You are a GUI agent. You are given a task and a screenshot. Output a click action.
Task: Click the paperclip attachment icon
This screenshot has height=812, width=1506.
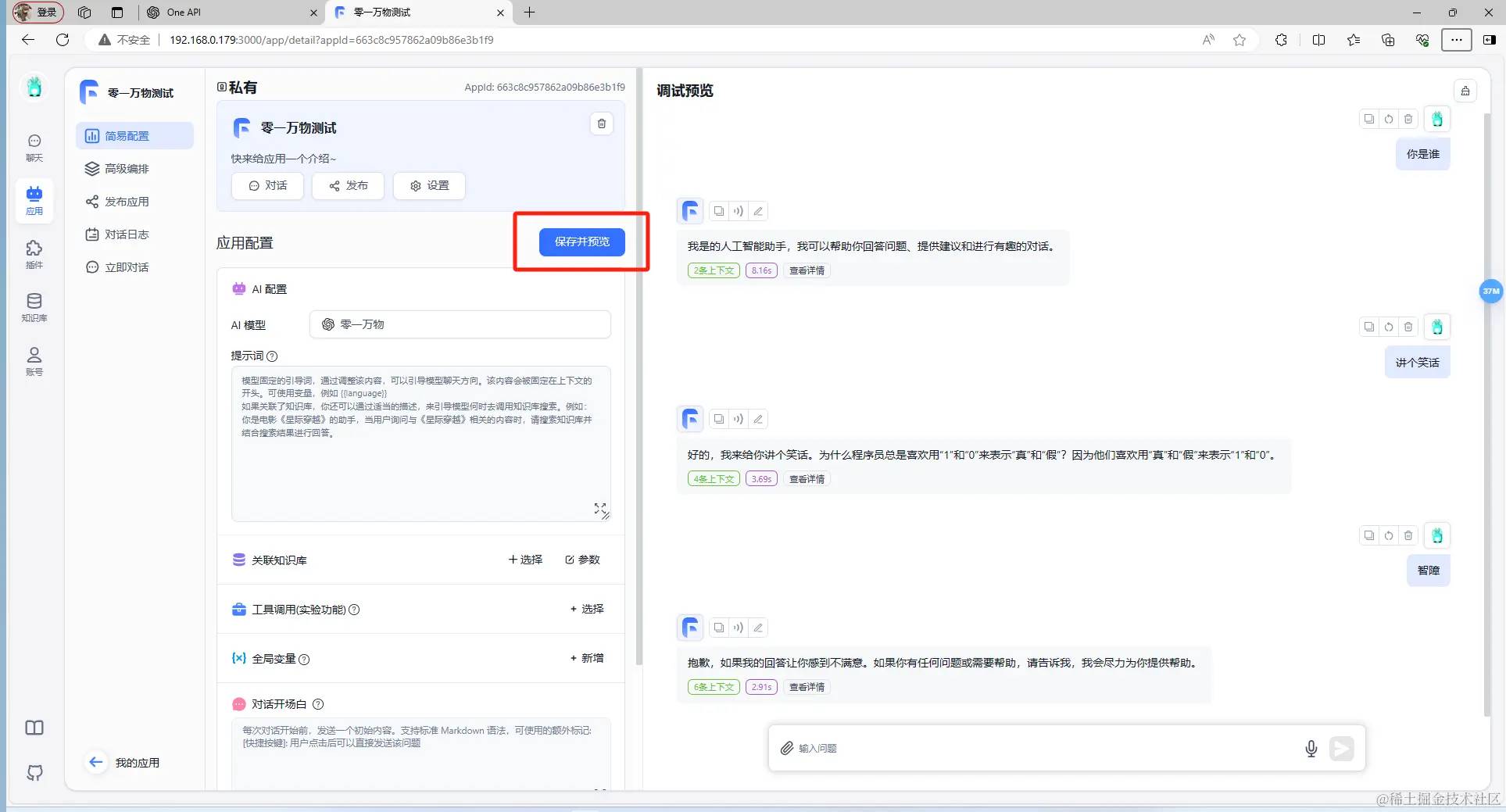coord(786,748)
